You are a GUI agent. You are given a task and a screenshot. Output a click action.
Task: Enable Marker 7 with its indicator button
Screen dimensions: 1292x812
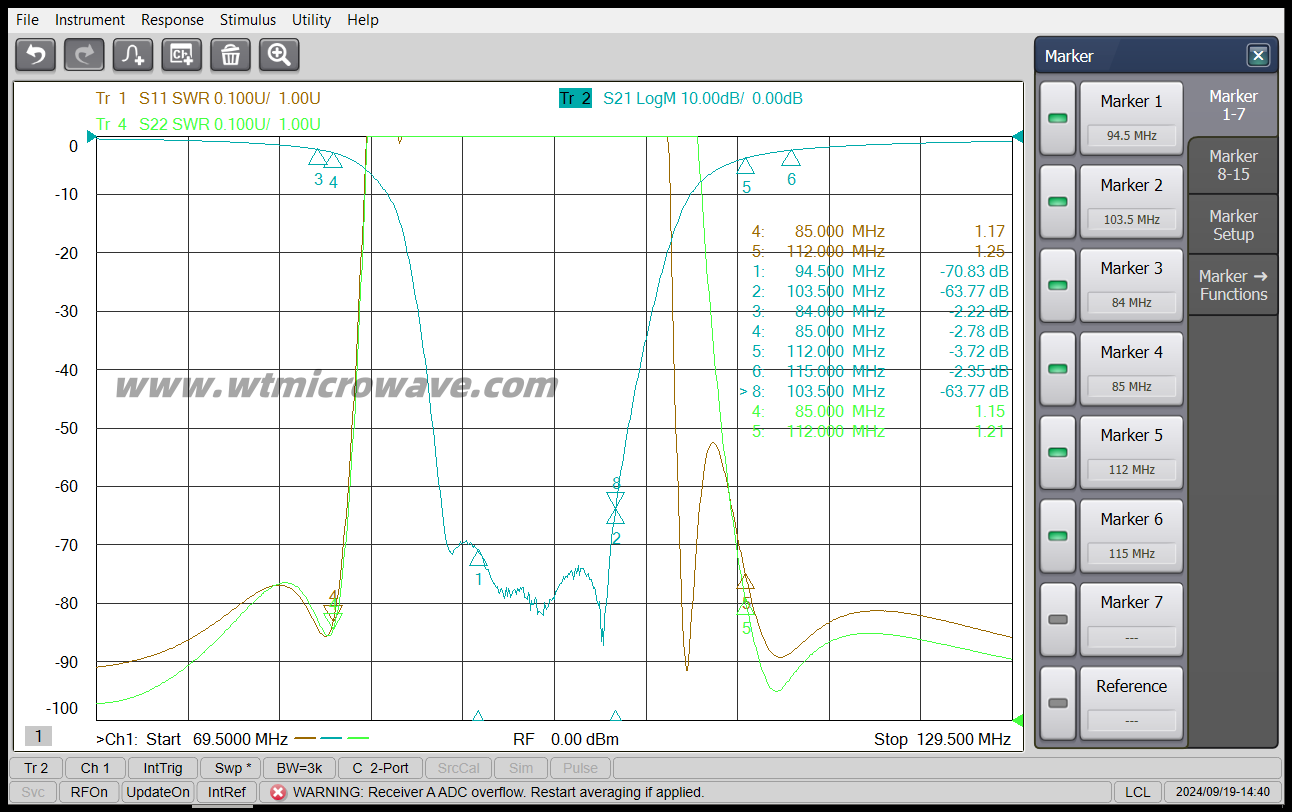point(1057,619)
